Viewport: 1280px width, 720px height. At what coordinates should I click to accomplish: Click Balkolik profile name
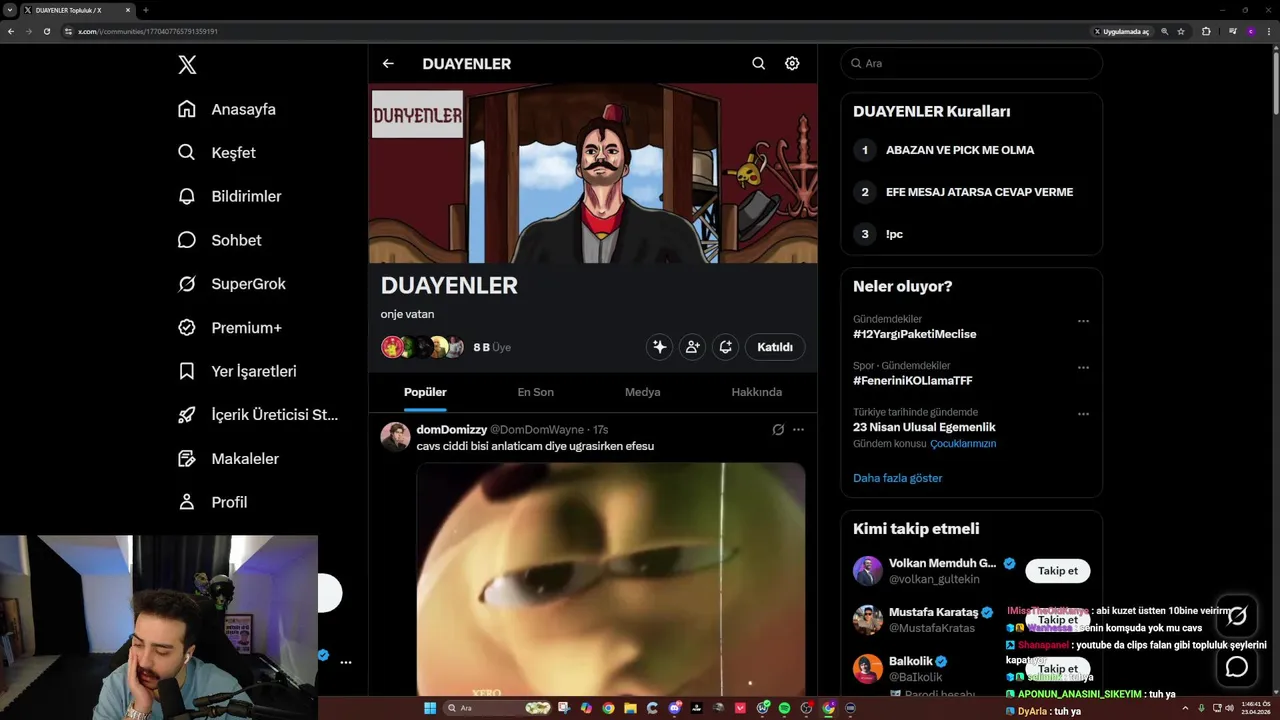(910, 661)
